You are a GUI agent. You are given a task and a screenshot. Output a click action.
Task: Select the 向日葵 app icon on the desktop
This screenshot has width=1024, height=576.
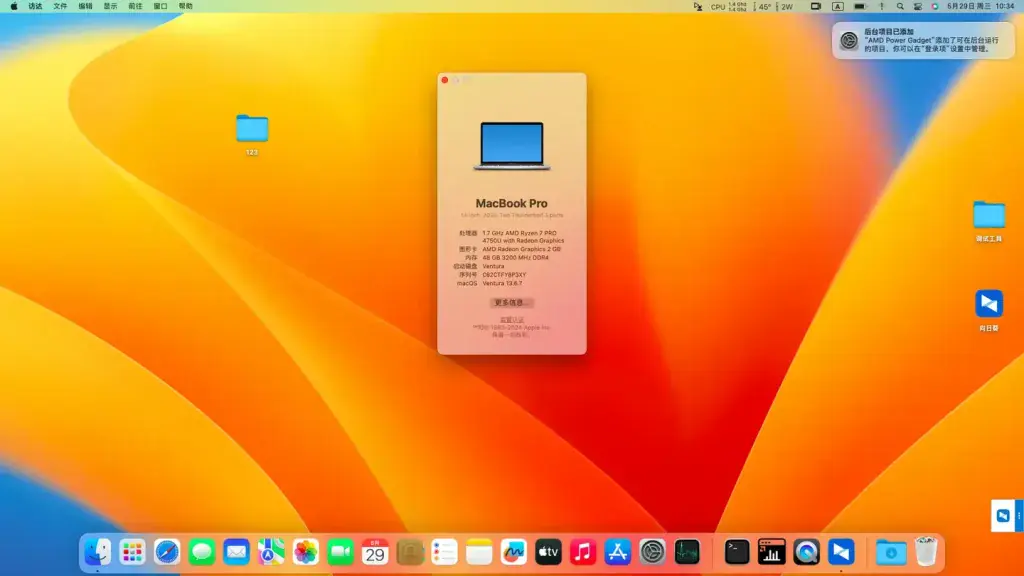989,310
